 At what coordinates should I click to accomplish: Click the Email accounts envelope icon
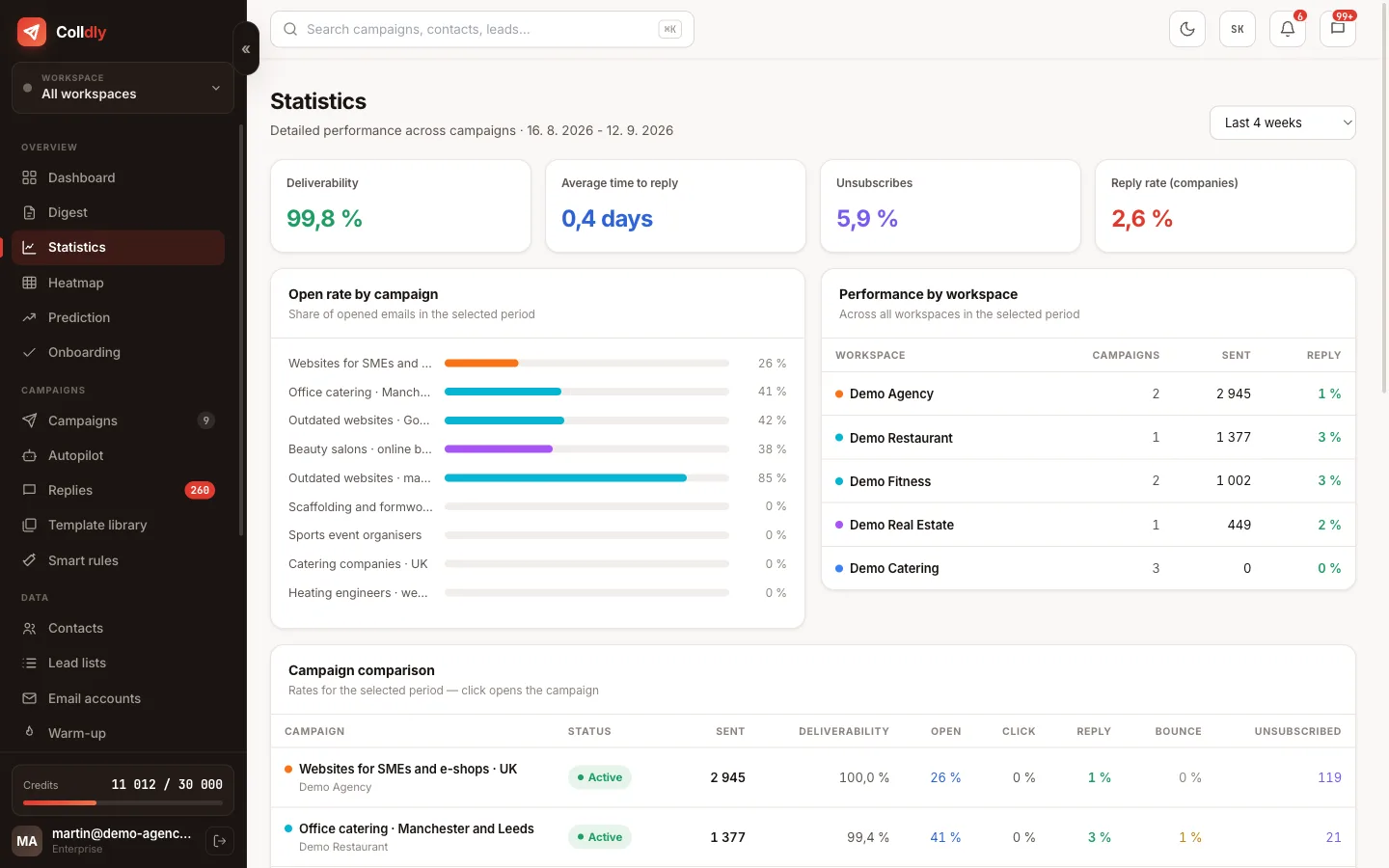coord(30,698)
